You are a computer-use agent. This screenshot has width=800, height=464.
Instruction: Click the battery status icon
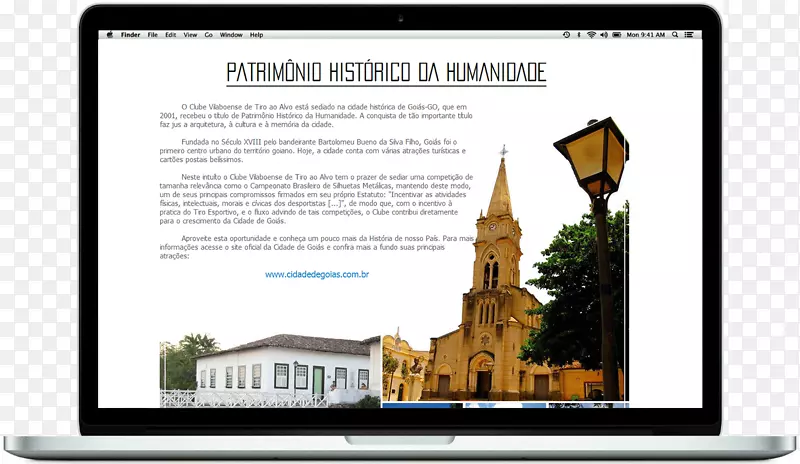pyautogui.click(x=617, y=35)
